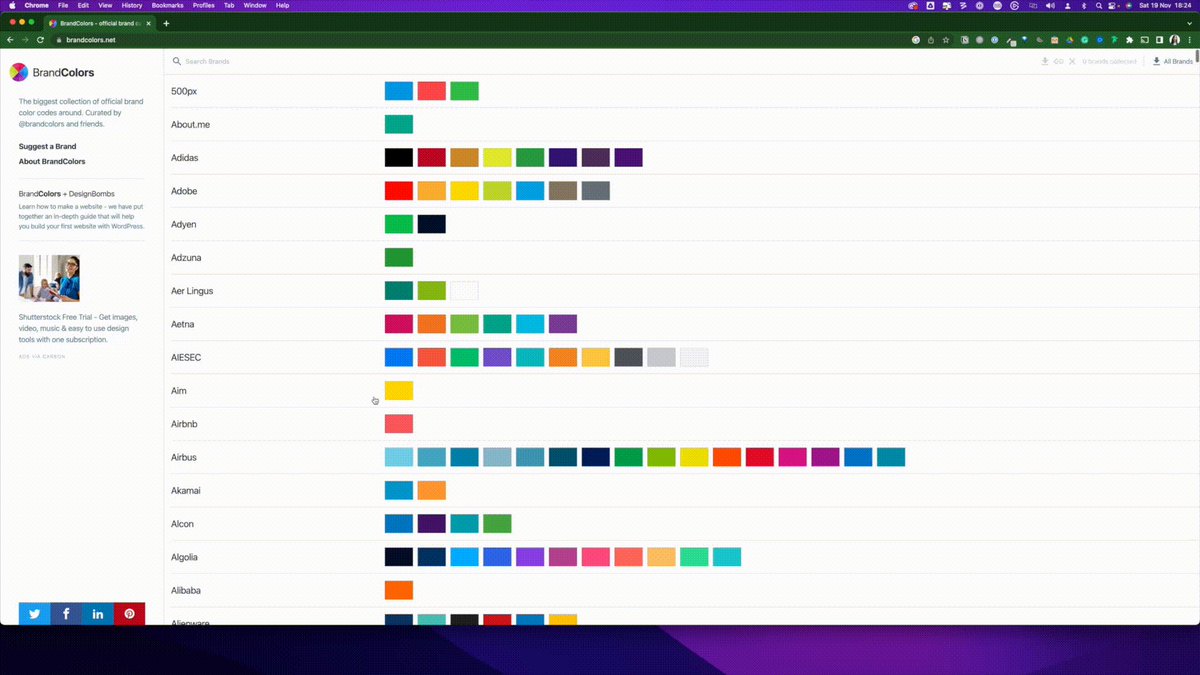Screen dimensions: 1200x675
Task: Click the Twitter share icon
Action: click(34, 613)
